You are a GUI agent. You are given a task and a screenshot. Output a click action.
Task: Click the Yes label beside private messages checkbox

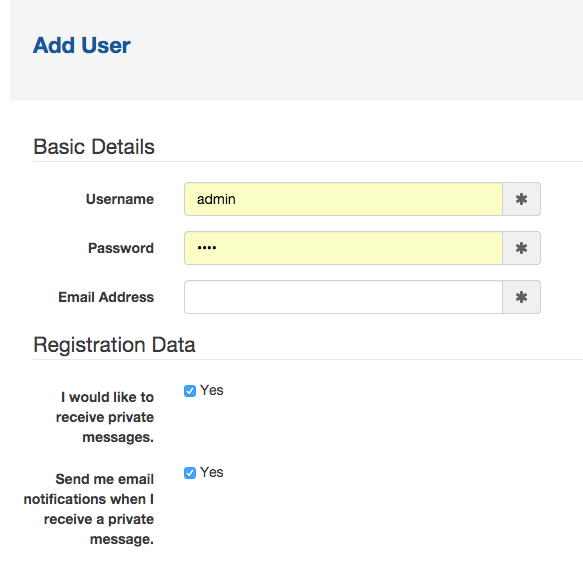[212, 390]
